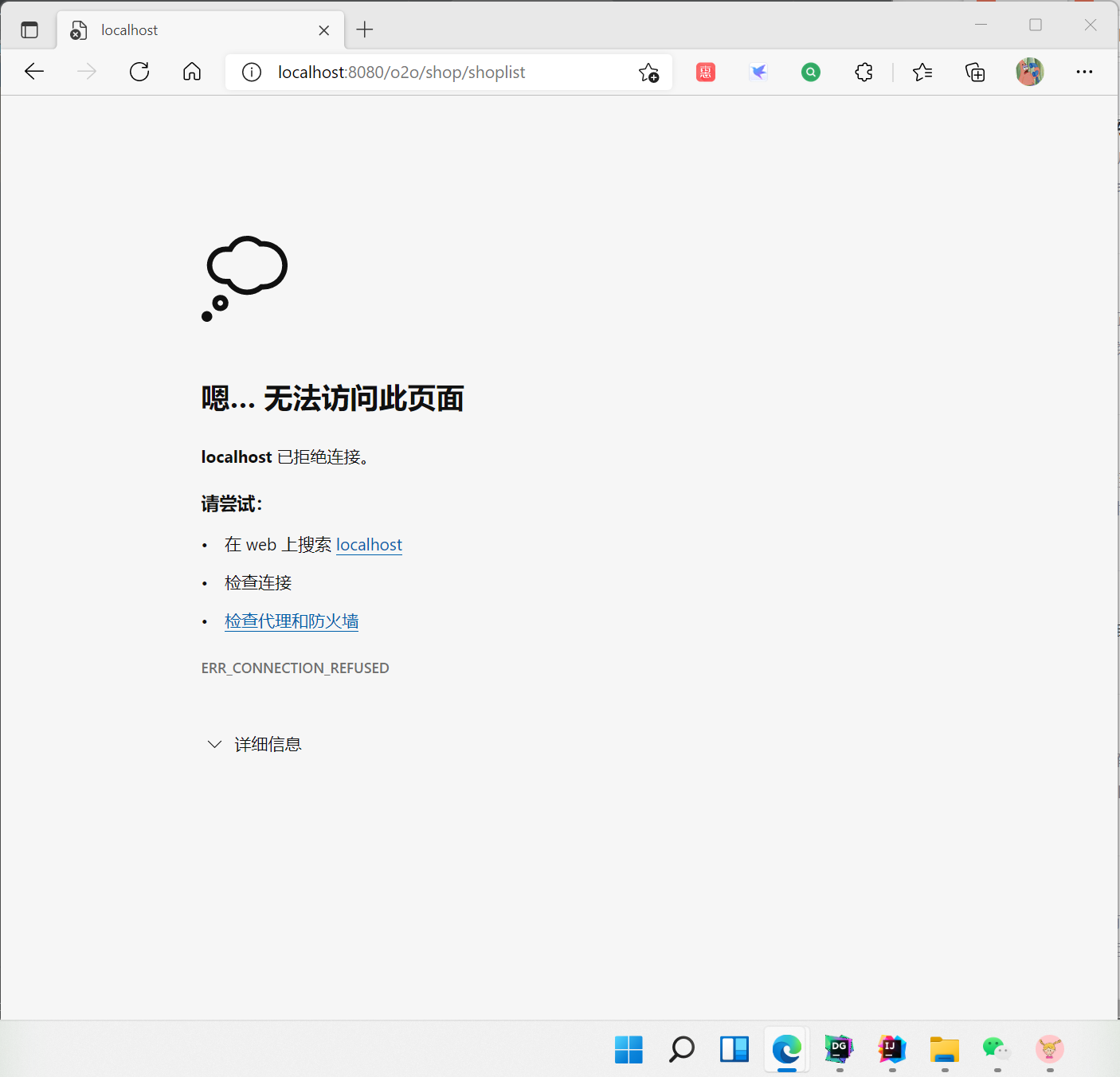Go to homepage using home icon

pyautogui.click(x=191, y=72)
